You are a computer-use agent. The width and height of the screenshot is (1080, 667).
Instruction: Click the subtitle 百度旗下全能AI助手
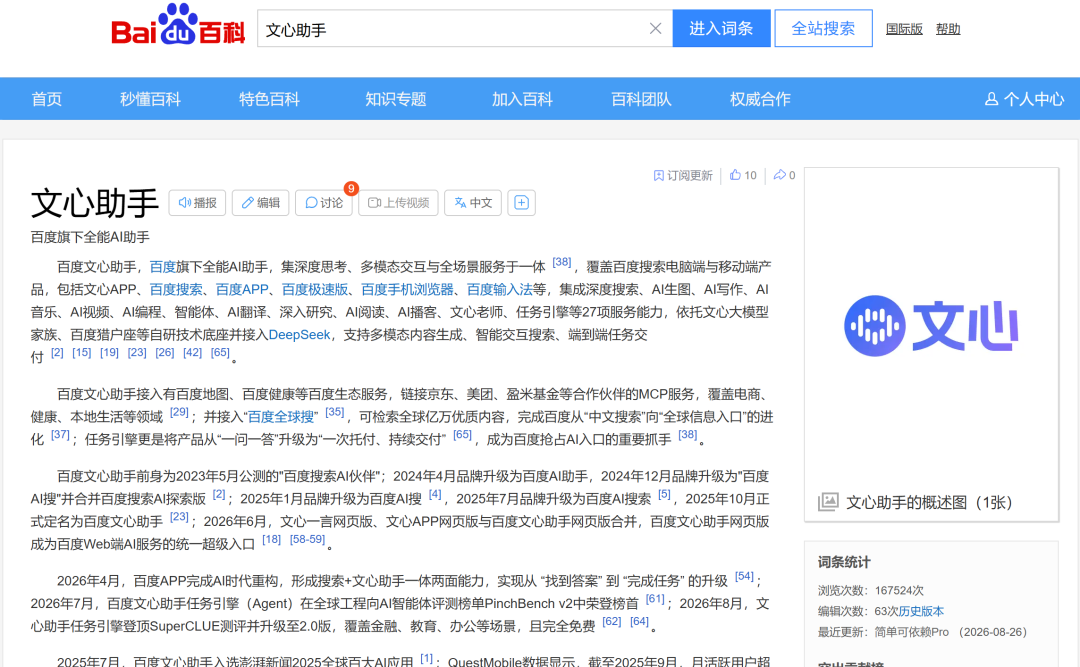pos(90,237)
